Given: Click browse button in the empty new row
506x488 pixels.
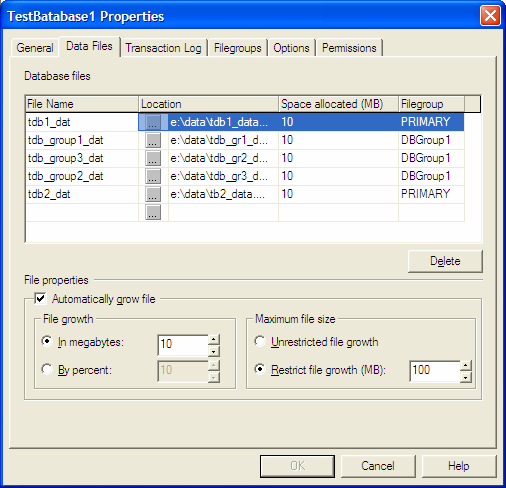Looking at the screenshot, I should (153, 212).
